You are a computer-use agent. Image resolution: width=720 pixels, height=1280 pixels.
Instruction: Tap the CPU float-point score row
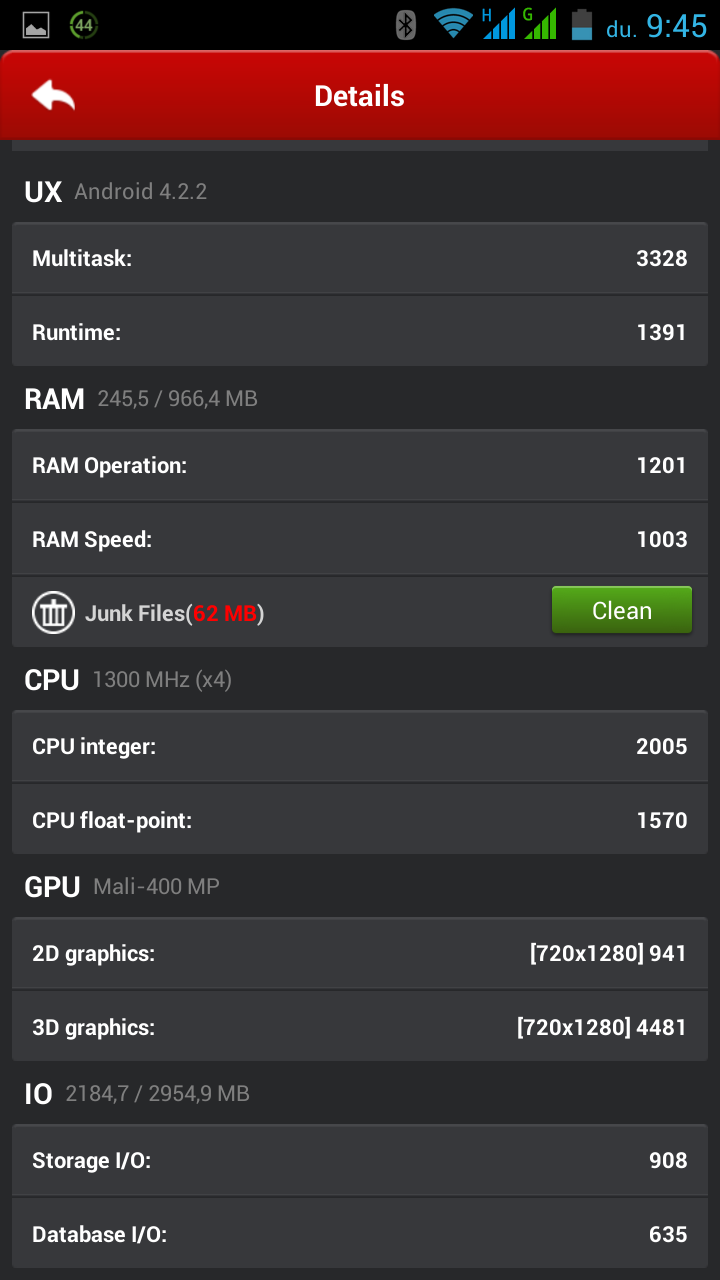pyautogui.click(x=360, y=821)
